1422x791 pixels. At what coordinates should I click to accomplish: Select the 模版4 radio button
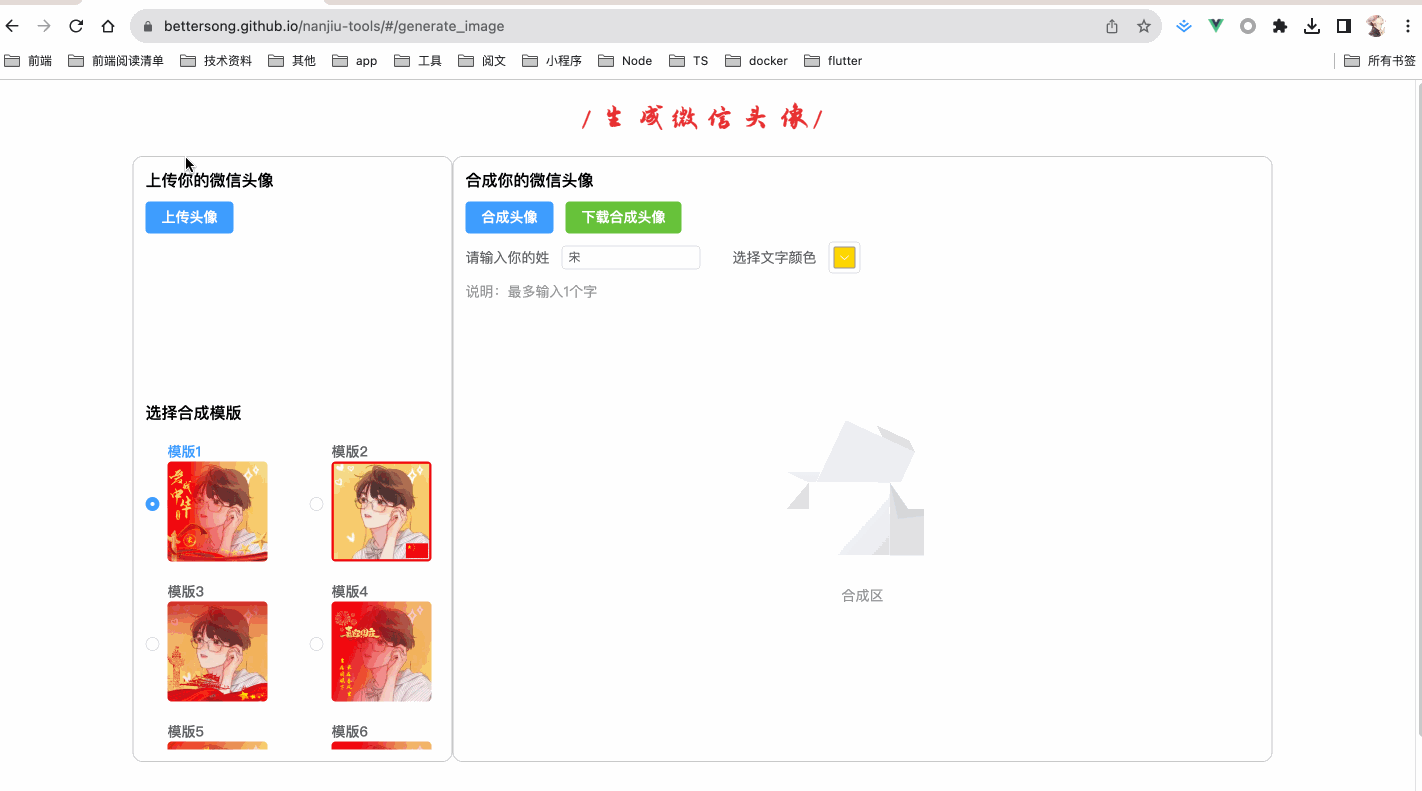(316, 644)
